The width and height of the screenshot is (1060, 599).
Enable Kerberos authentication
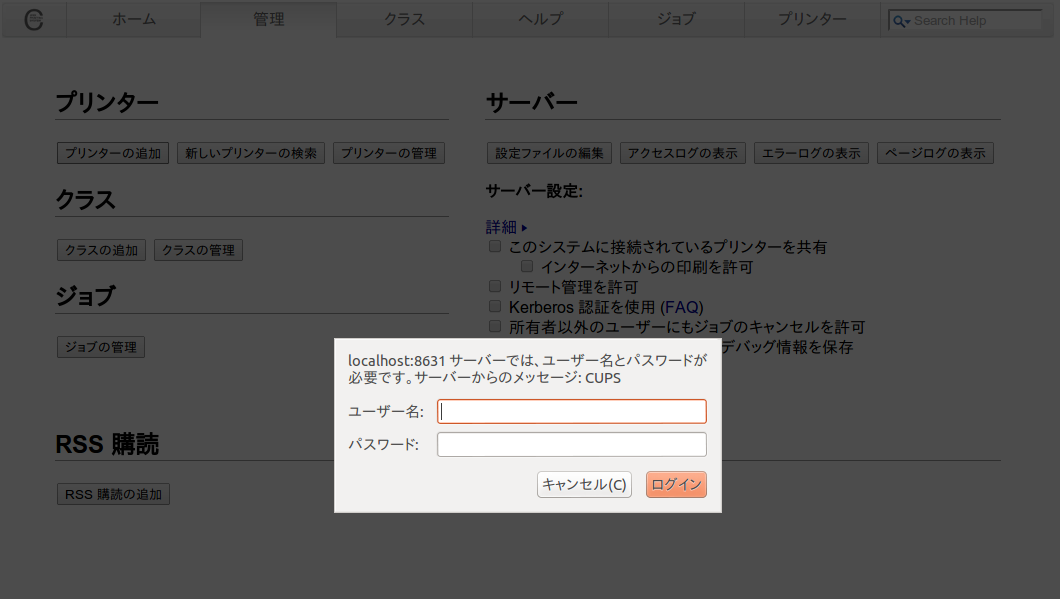coord(495,306)
